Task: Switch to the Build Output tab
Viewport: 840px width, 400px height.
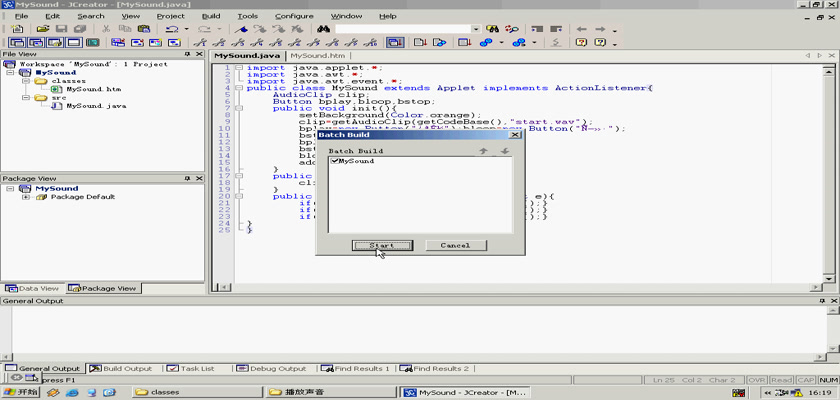Action: (x=122, y=368)
